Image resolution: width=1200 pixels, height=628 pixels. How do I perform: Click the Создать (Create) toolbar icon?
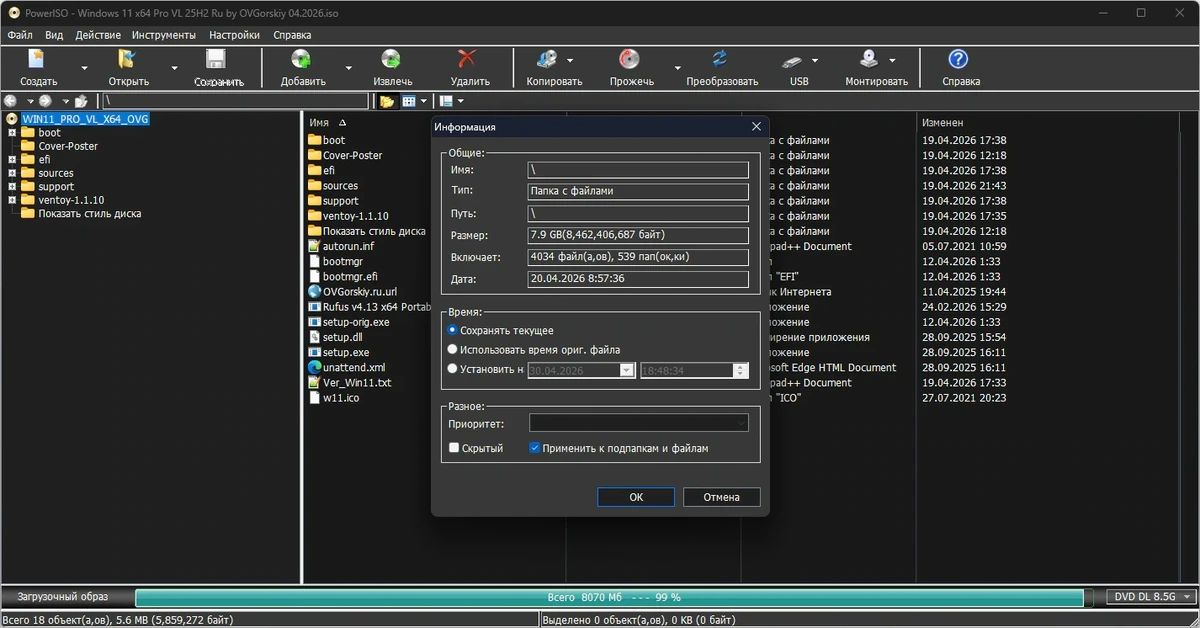[x=37, y=60]
